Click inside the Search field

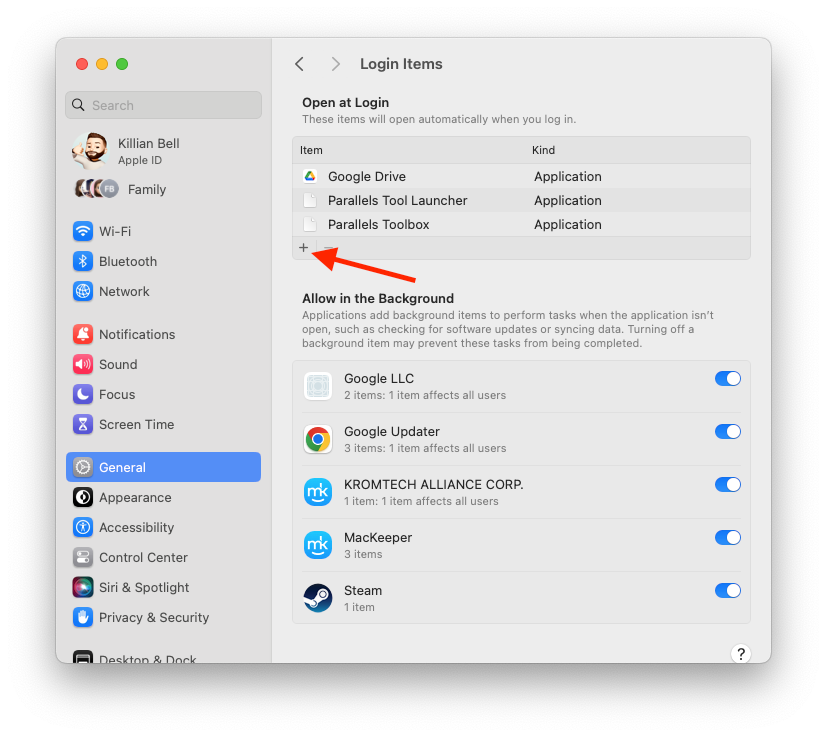(x=163, y=105)
